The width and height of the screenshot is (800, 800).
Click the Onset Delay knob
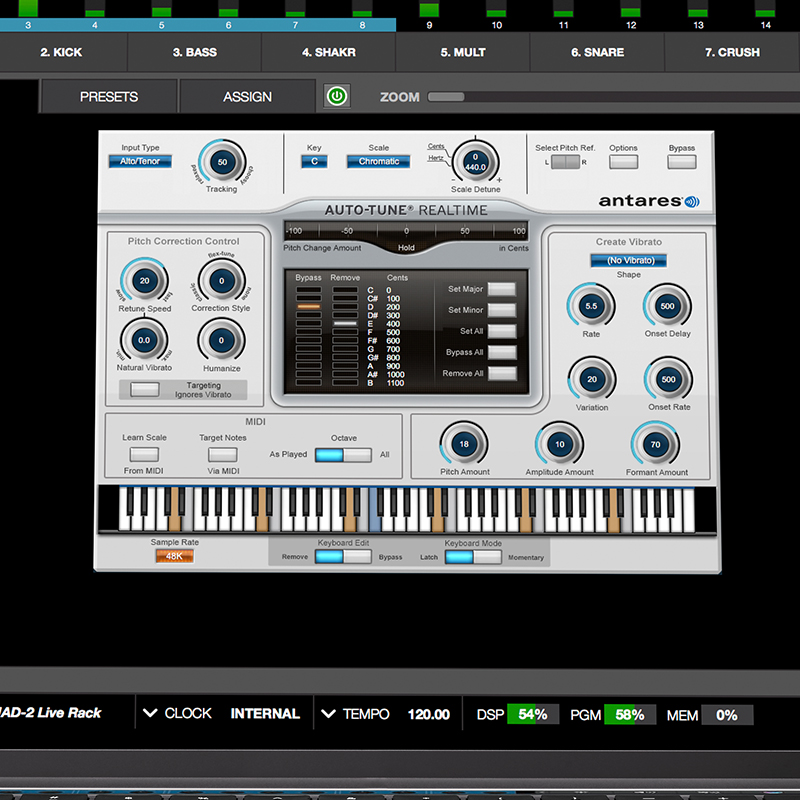coord(667,306)
